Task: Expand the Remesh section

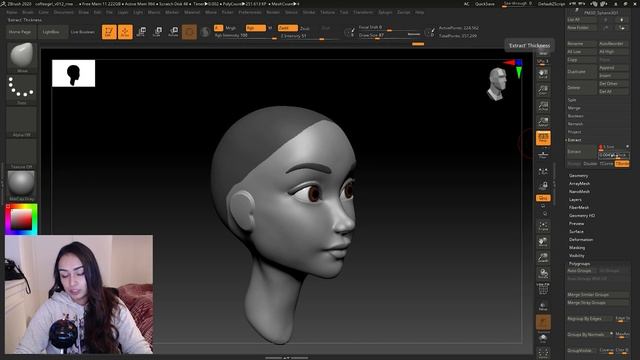Action: click(576, 124)
